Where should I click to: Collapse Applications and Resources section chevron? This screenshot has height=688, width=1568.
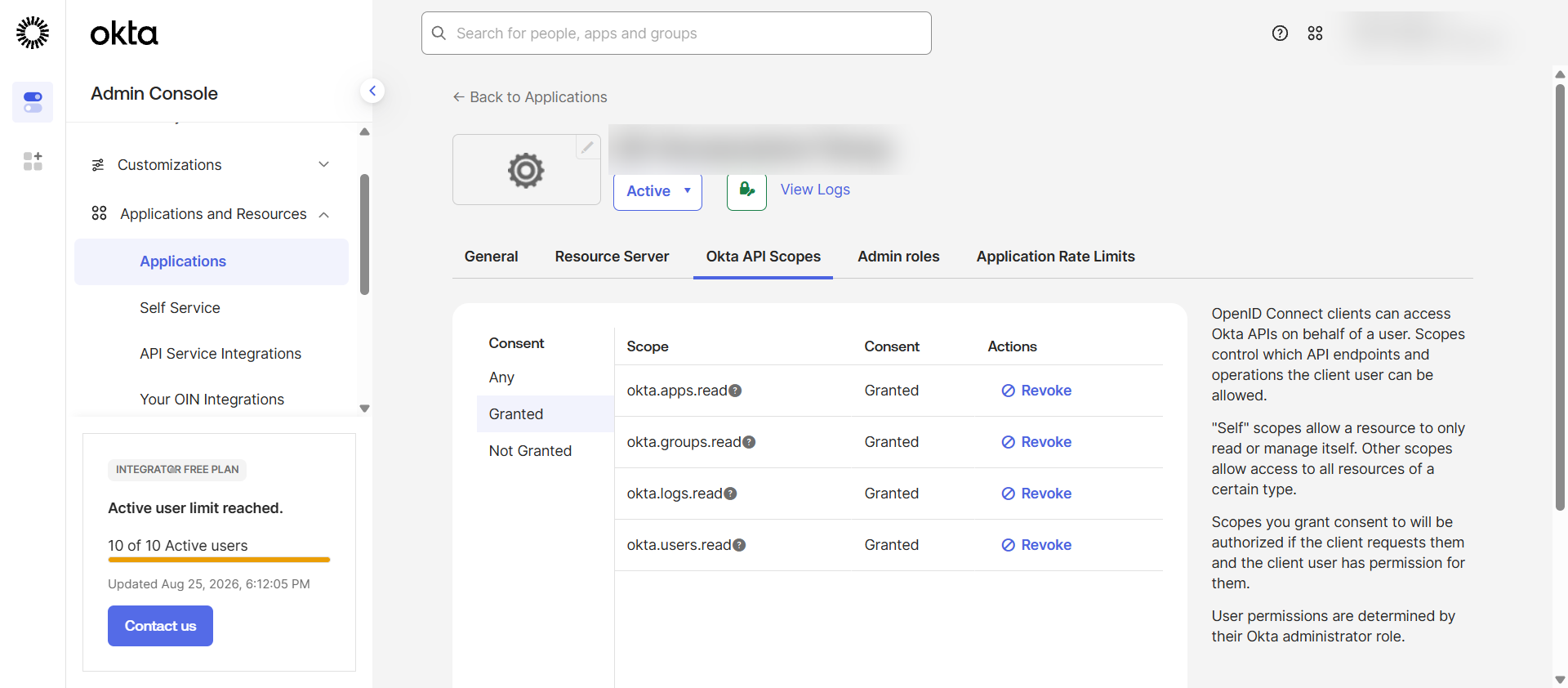[324, 215]
